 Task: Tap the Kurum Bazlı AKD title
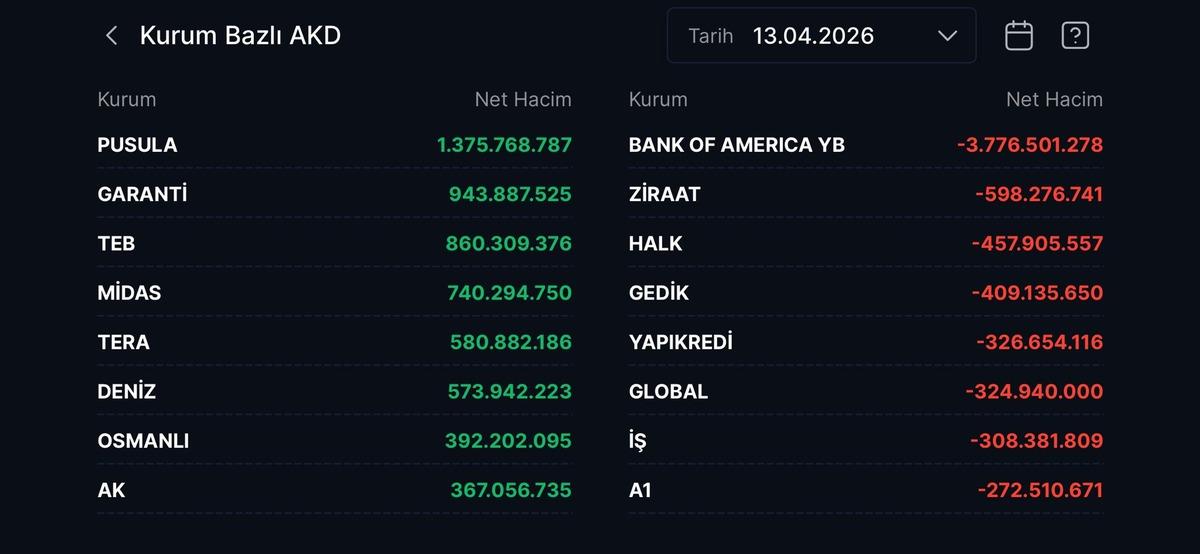pos(240,36)
